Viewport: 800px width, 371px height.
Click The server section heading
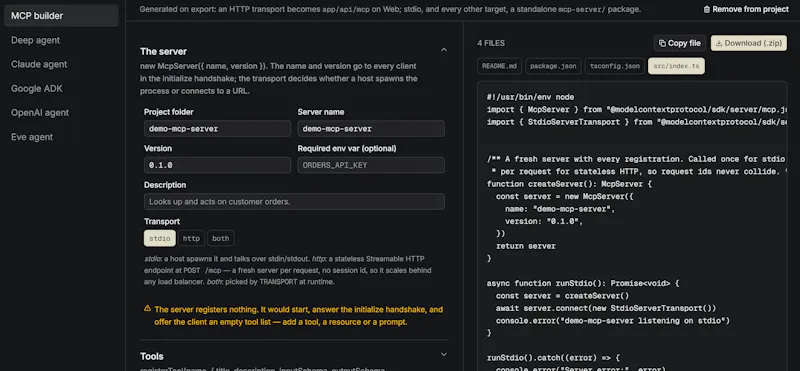point(163,52)
